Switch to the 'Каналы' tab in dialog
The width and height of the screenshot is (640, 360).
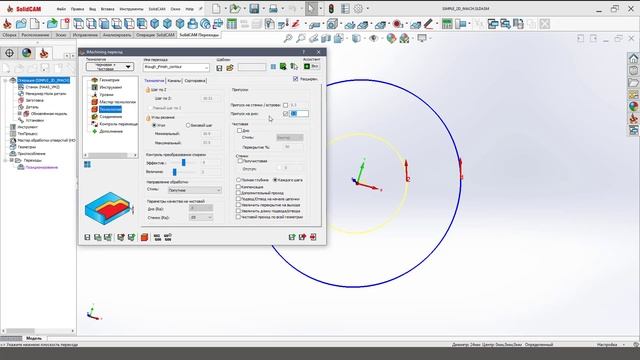pyautogui.click(x=174, y=81)
